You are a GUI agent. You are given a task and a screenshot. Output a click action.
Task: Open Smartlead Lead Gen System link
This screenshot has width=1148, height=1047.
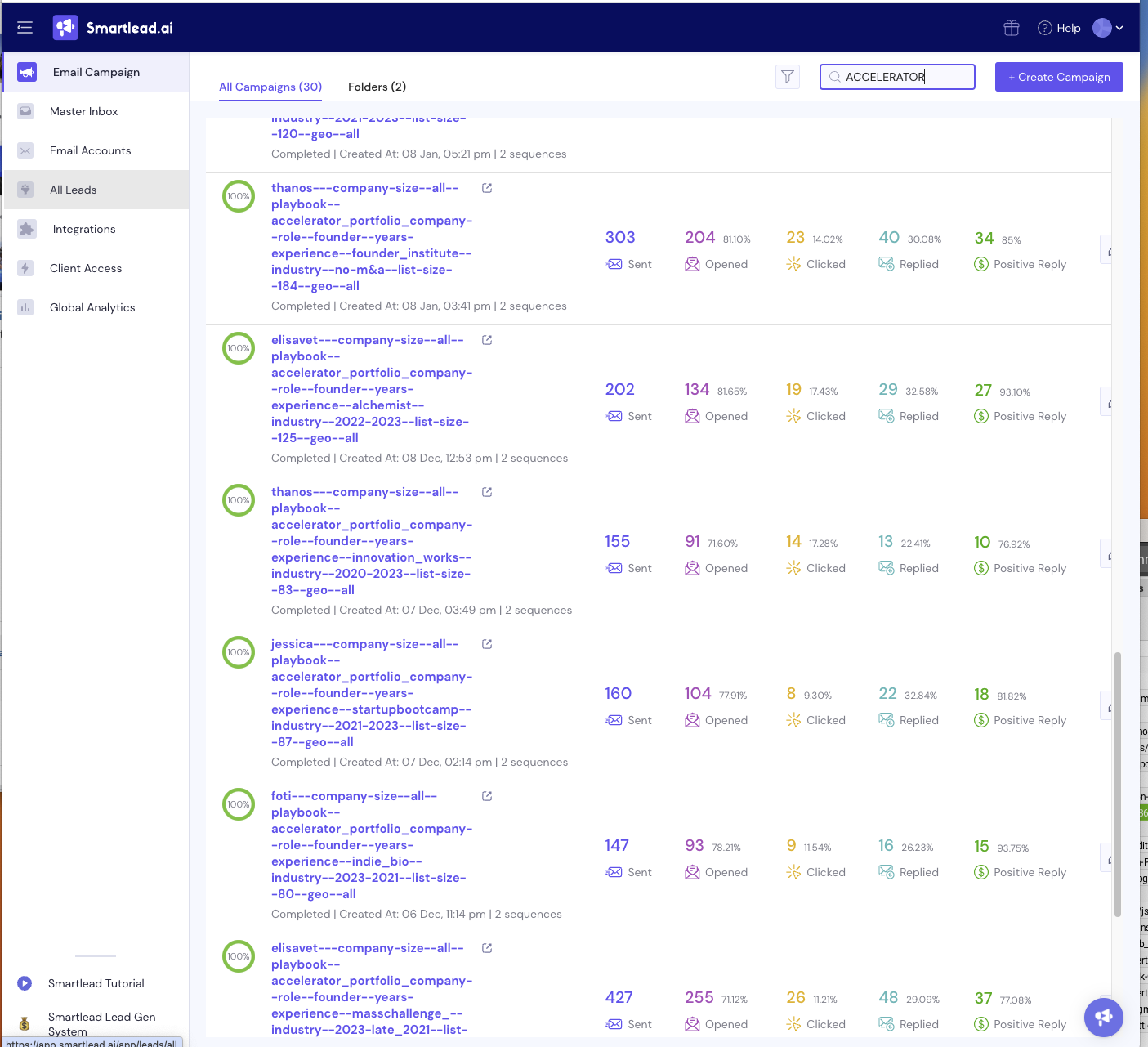point(101,1024)
